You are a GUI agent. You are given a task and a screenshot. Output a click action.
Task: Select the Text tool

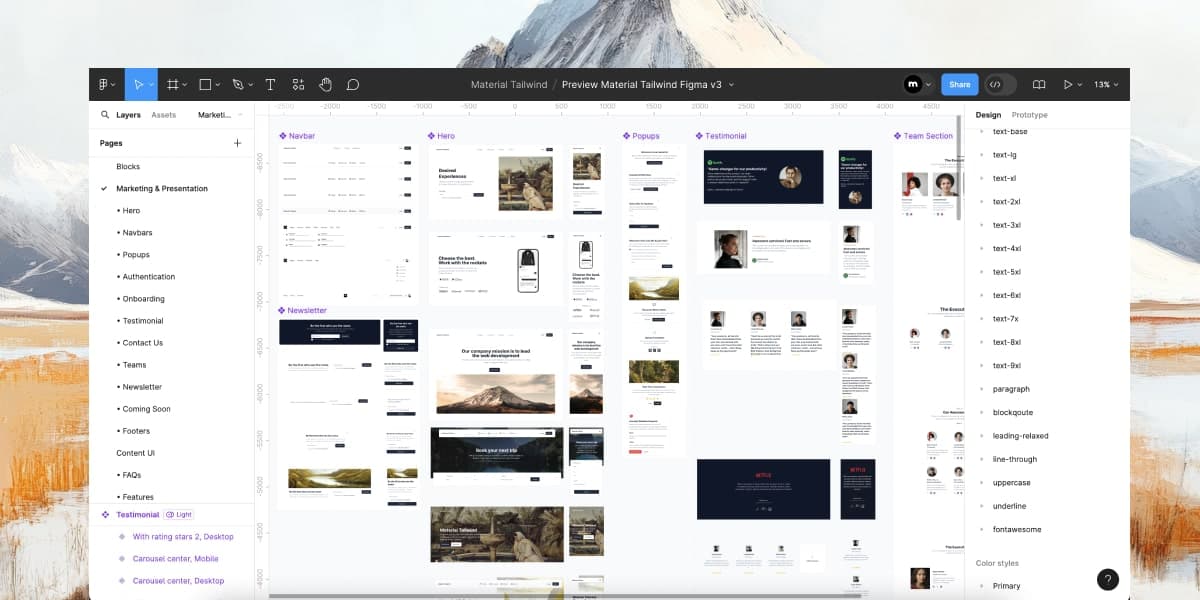[x=270, y=85]
